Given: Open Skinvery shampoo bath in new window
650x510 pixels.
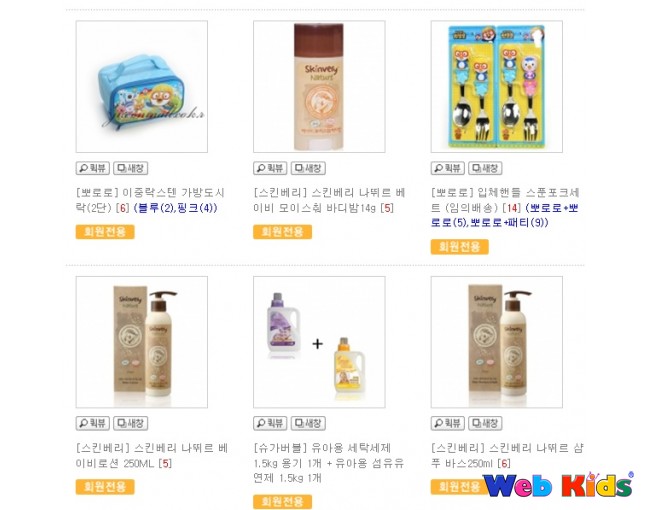Looking at the screenshot, I should pyautogui.click(x=485, y=423).
